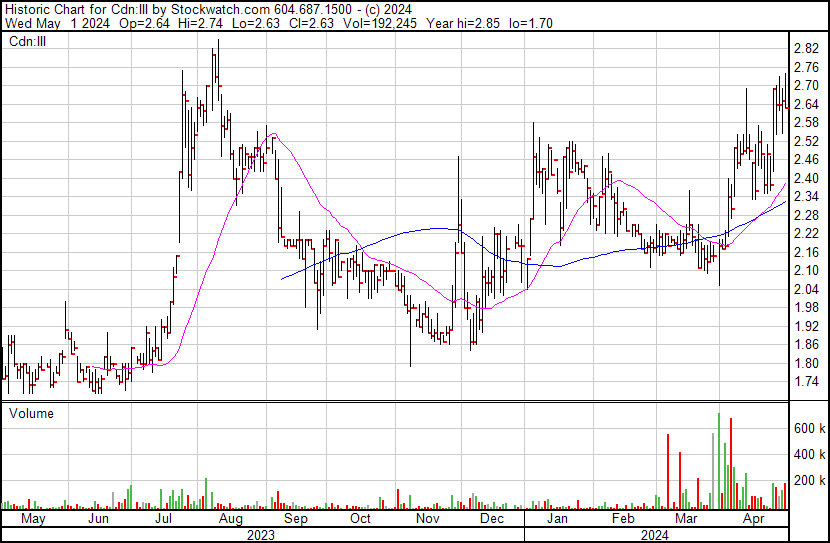Click the tall red volume bar in late February

click(x=668, y=471)
